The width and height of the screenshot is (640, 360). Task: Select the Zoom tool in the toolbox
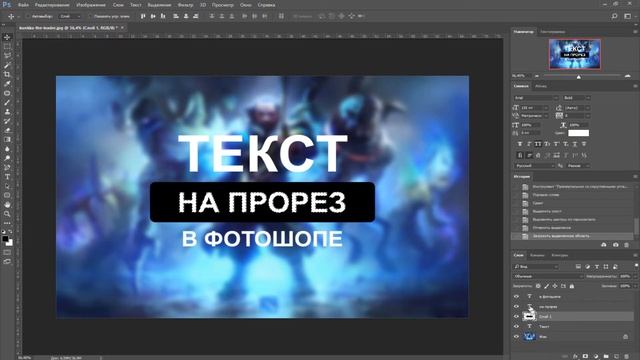[7, 214]
